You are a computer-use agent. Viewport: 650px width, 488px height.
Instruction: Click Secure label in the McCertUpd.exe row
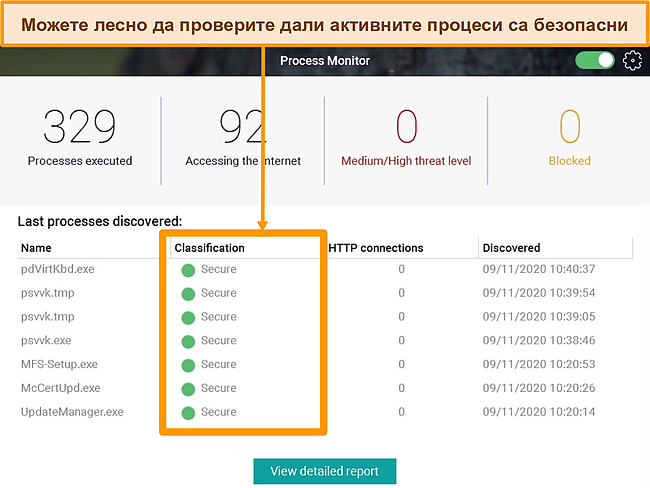(x=218, y=388)
